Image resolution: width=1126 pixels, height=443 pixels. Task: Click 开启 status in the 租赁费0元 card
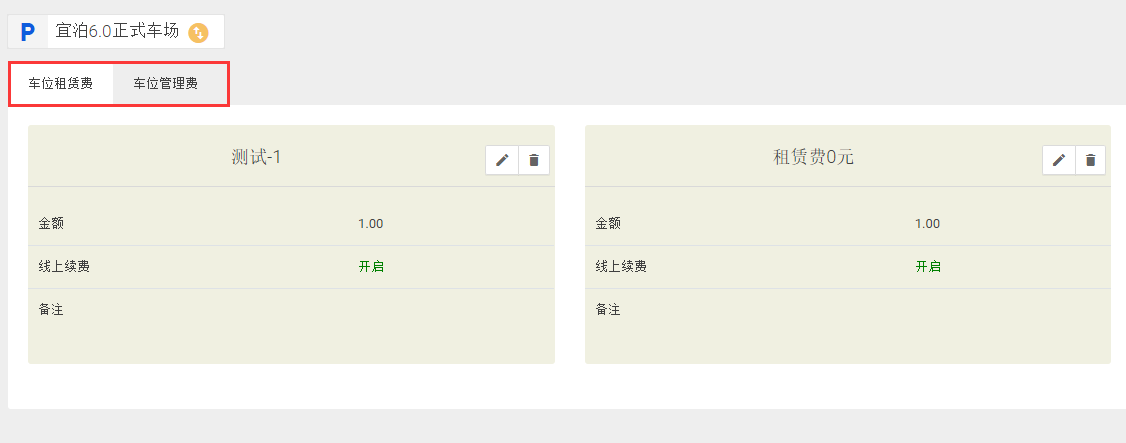pyautogui.click(x=928, y=267)
